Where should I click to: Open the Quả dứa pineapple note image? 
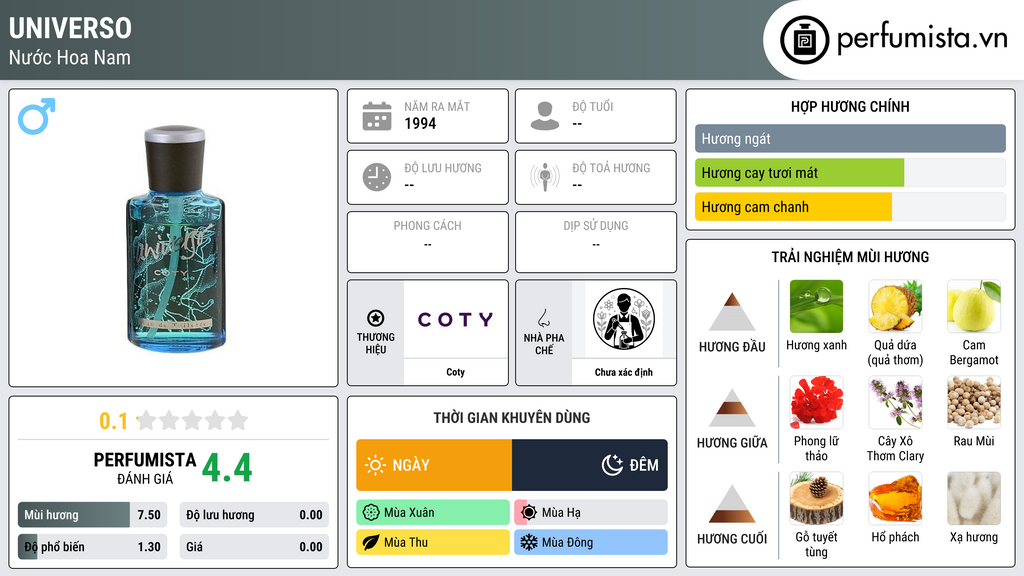(895, 306)
